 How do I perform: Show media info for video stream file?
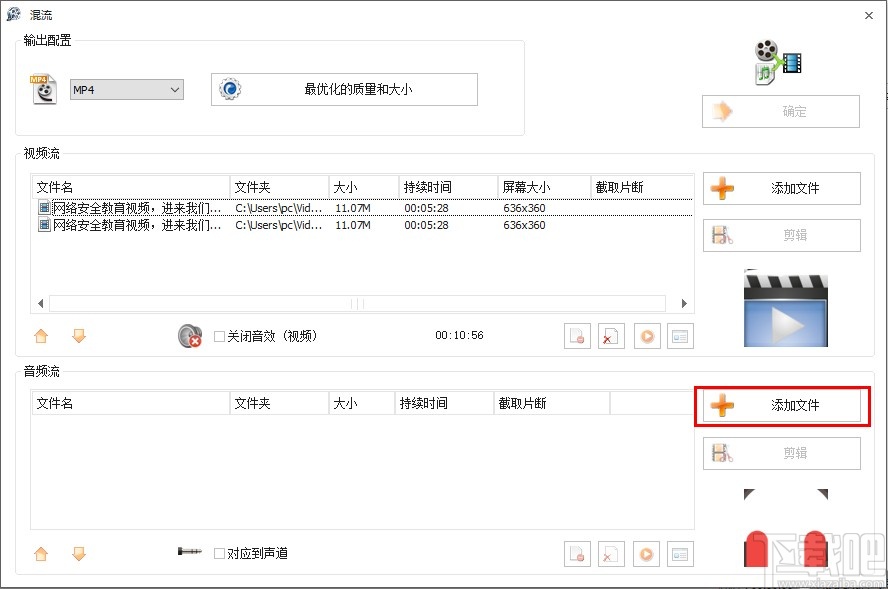click(x=680, y=336)
